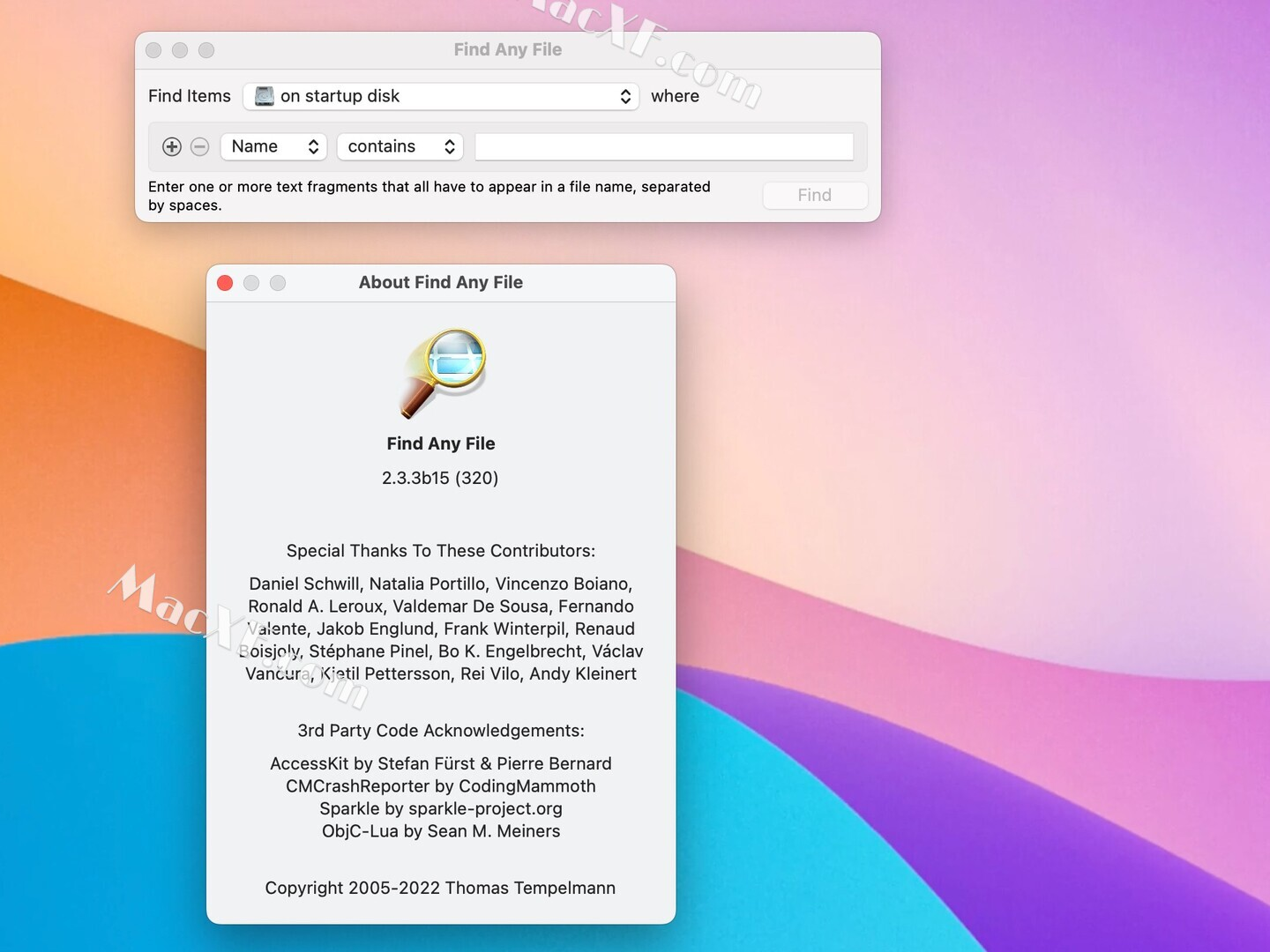Click the version text 2.3.3b15 (320)
Image resolution: width=1270 pixels, height=952 pixels.
tap(440, 478)
